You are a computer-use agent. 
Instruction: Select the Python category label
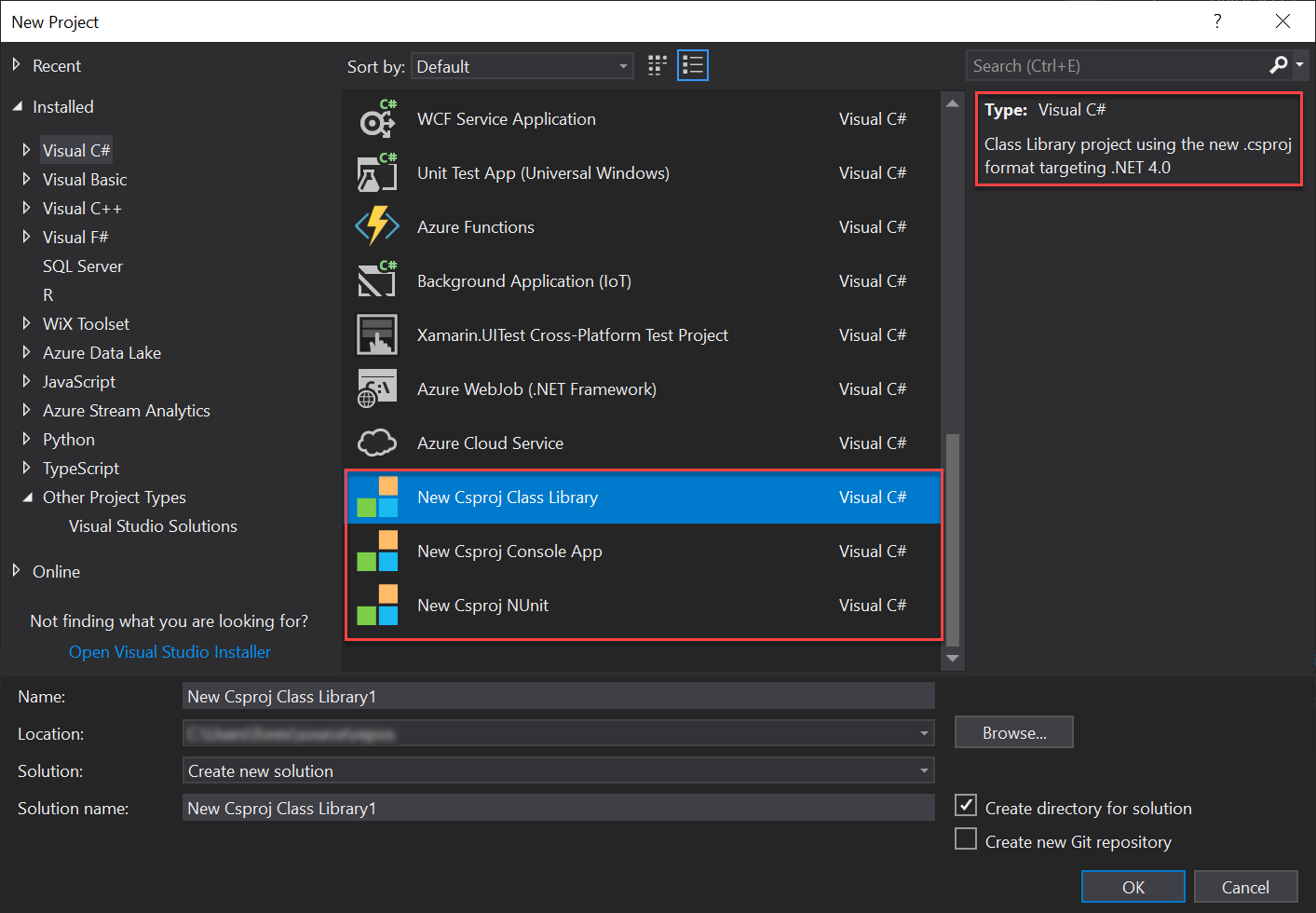tap(69, 440)
